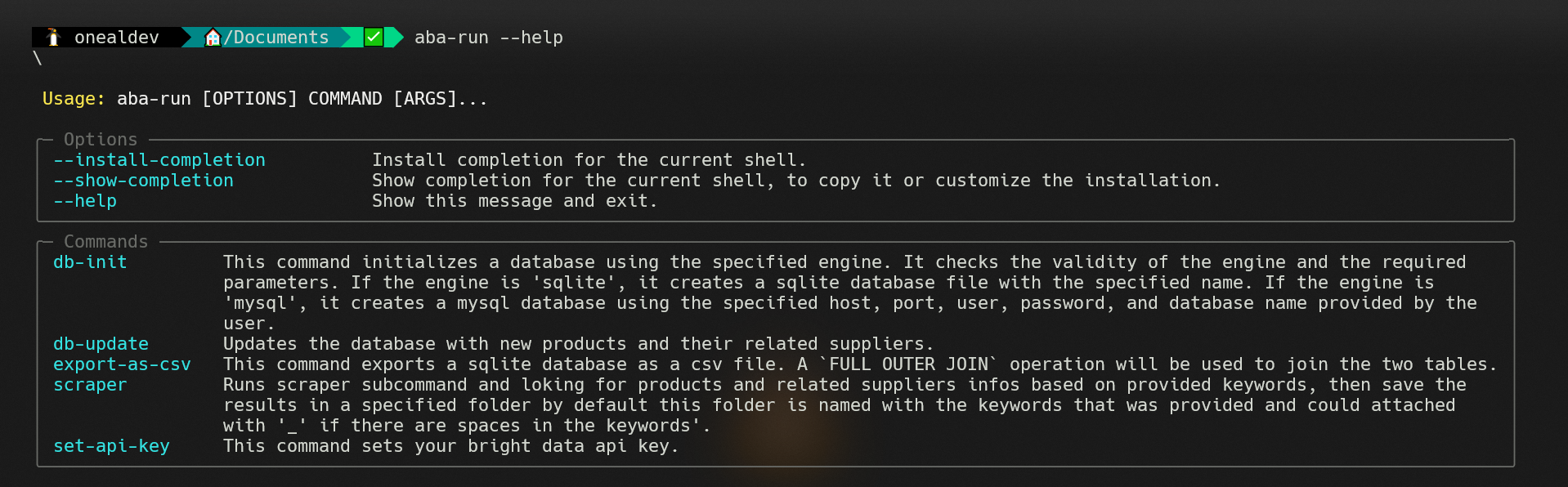The height and width of the screenshot is (487, 1568).
Task: Click the [OPTIONS] placeholder in the usage line
Action: click(x=249, y=99)
